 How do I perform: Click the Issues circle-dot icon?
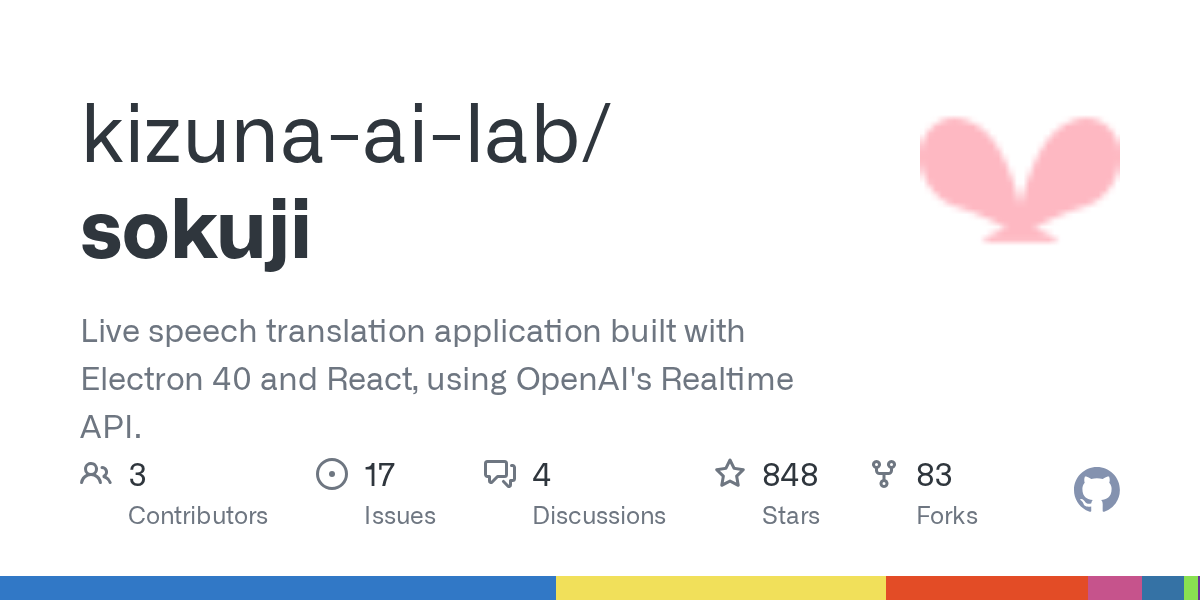[332, 474]
